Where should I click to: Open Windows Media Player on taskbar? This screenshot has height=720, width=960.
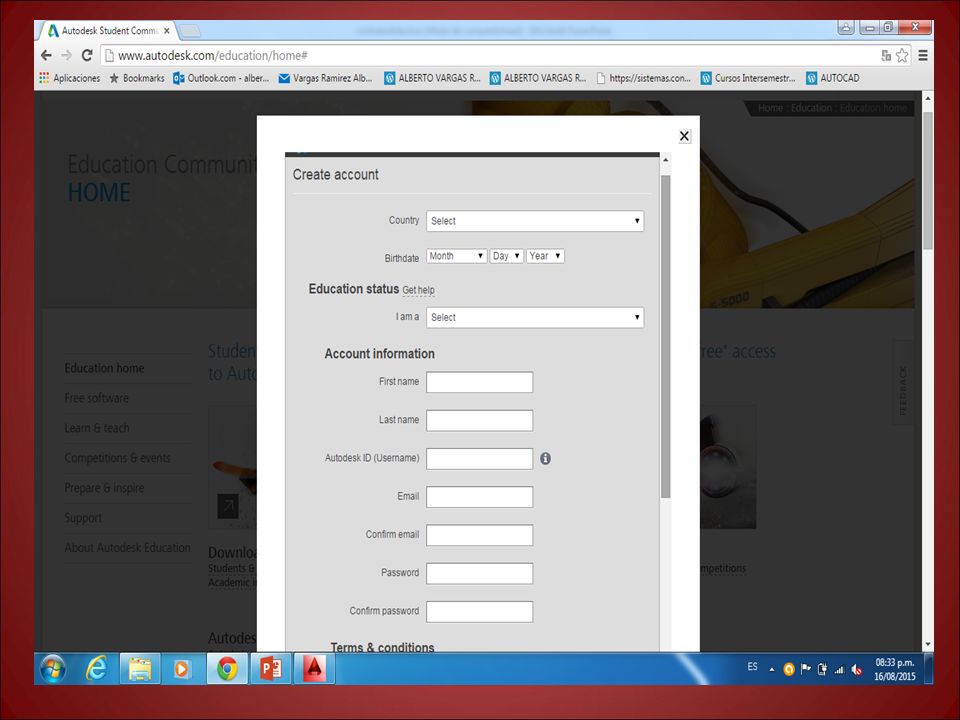click(x=182, y=669)
